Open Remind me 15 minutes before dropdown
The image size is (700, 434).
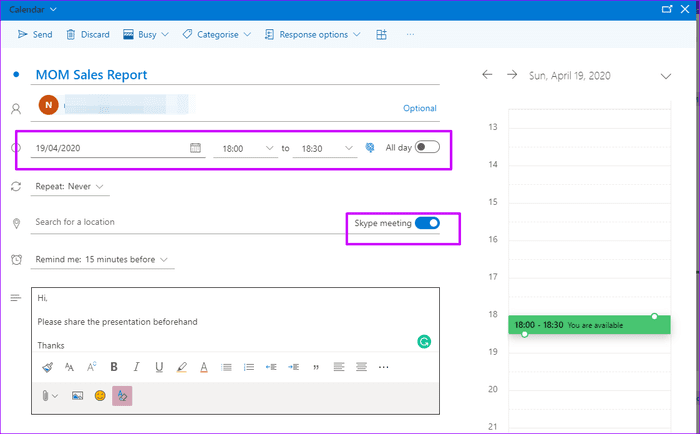pyautogui.click(x=102, y=259)
